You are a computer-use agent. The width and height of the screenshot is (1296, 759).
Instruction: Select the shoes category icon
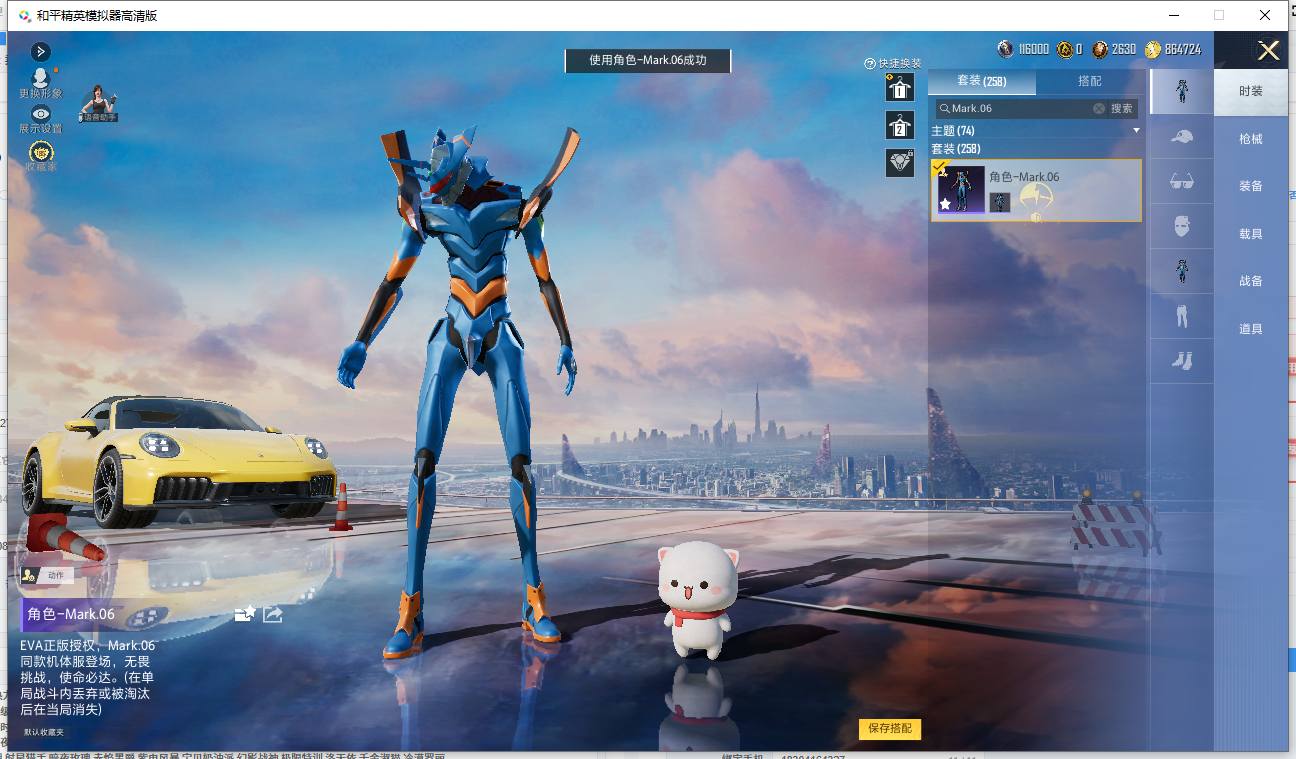click(1181, 361)
